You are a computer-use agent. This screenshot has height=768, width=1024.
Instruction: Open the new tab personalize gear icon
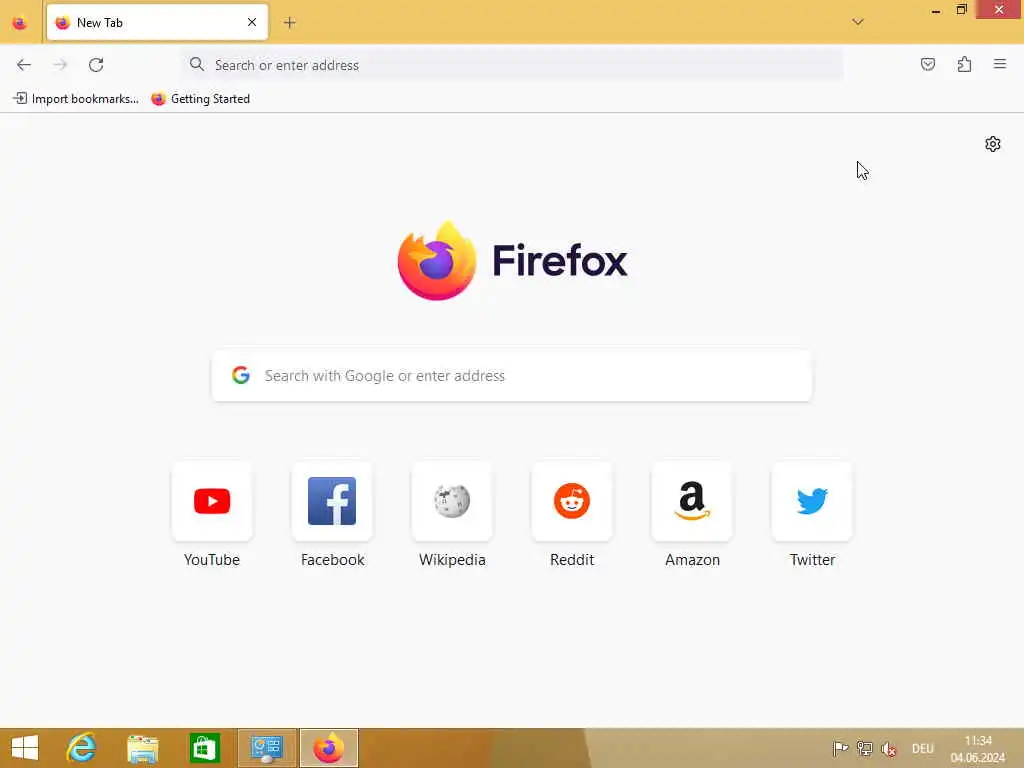[993, 144]
